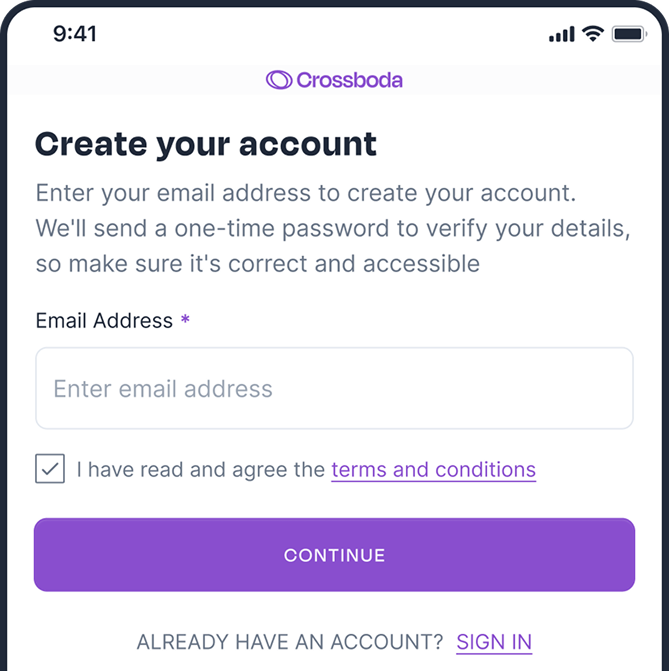Click the "Create your account" heading

(206, 144)
